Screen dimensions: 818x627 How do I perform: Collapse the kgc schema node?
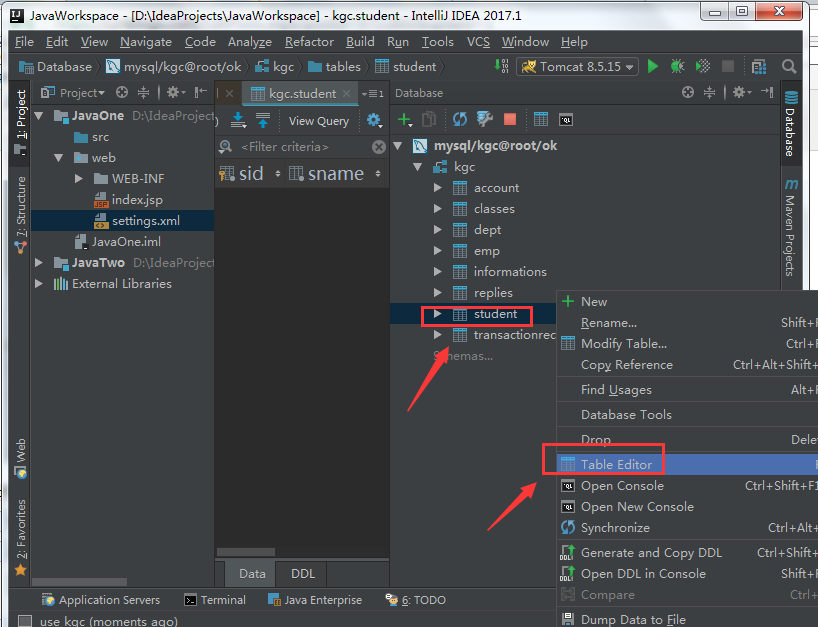(417, 167)
